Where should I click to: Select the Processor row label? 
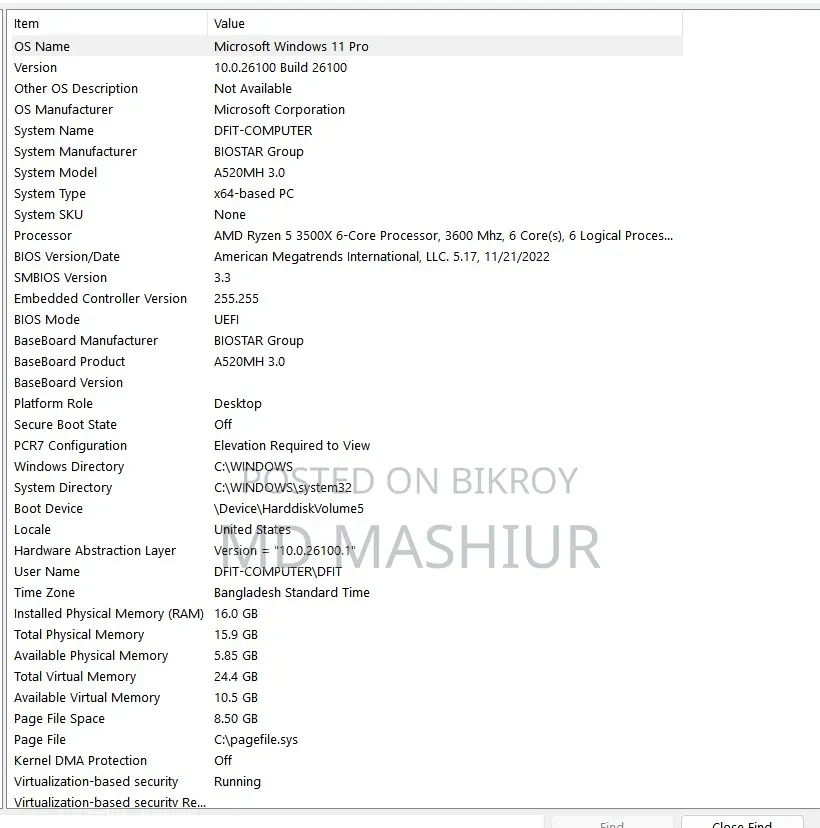[43, 236]
